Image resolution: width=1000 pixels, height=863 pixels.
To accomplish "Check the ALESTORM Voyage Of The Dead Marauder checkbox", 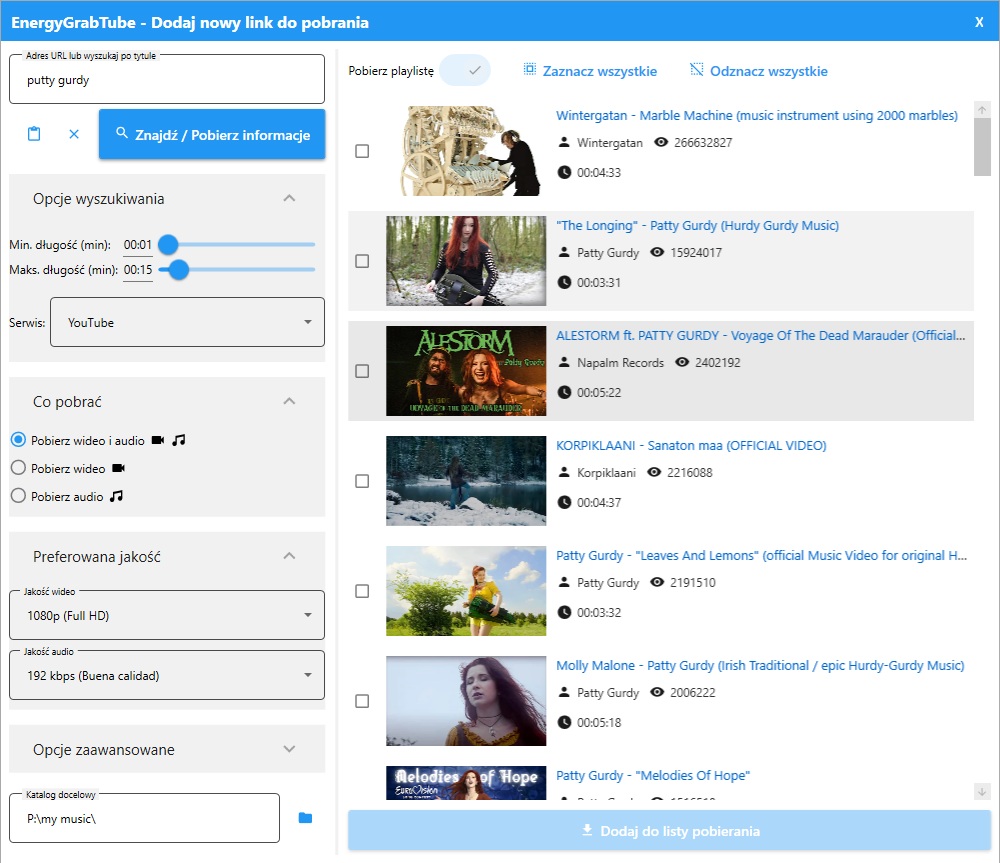I will click(x=362, y=371).
